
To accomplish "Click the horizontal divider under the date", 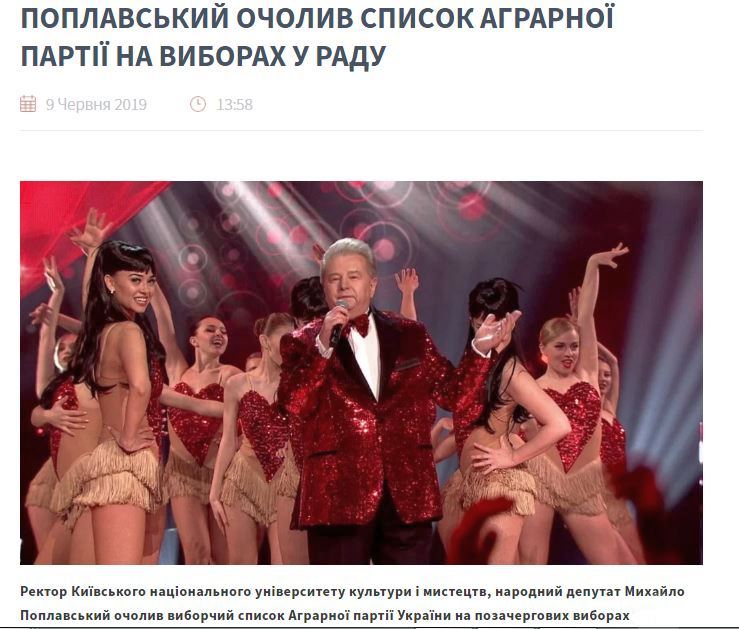I will [x=361, y=131].
